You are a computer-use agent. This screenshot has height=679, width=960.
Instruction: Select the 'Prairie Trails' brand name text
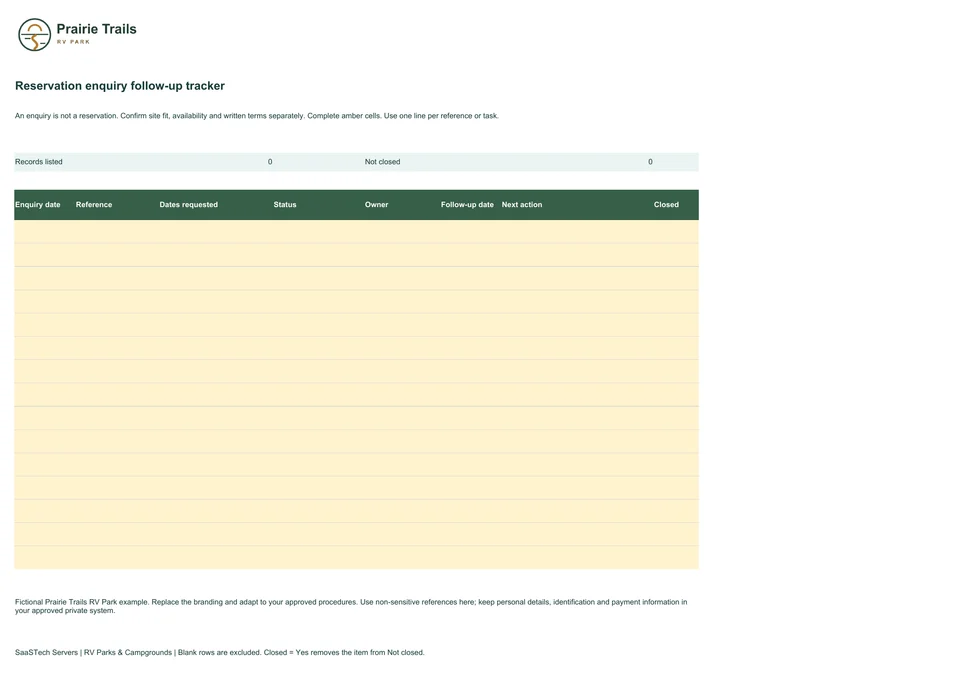[x=96, y=29]
